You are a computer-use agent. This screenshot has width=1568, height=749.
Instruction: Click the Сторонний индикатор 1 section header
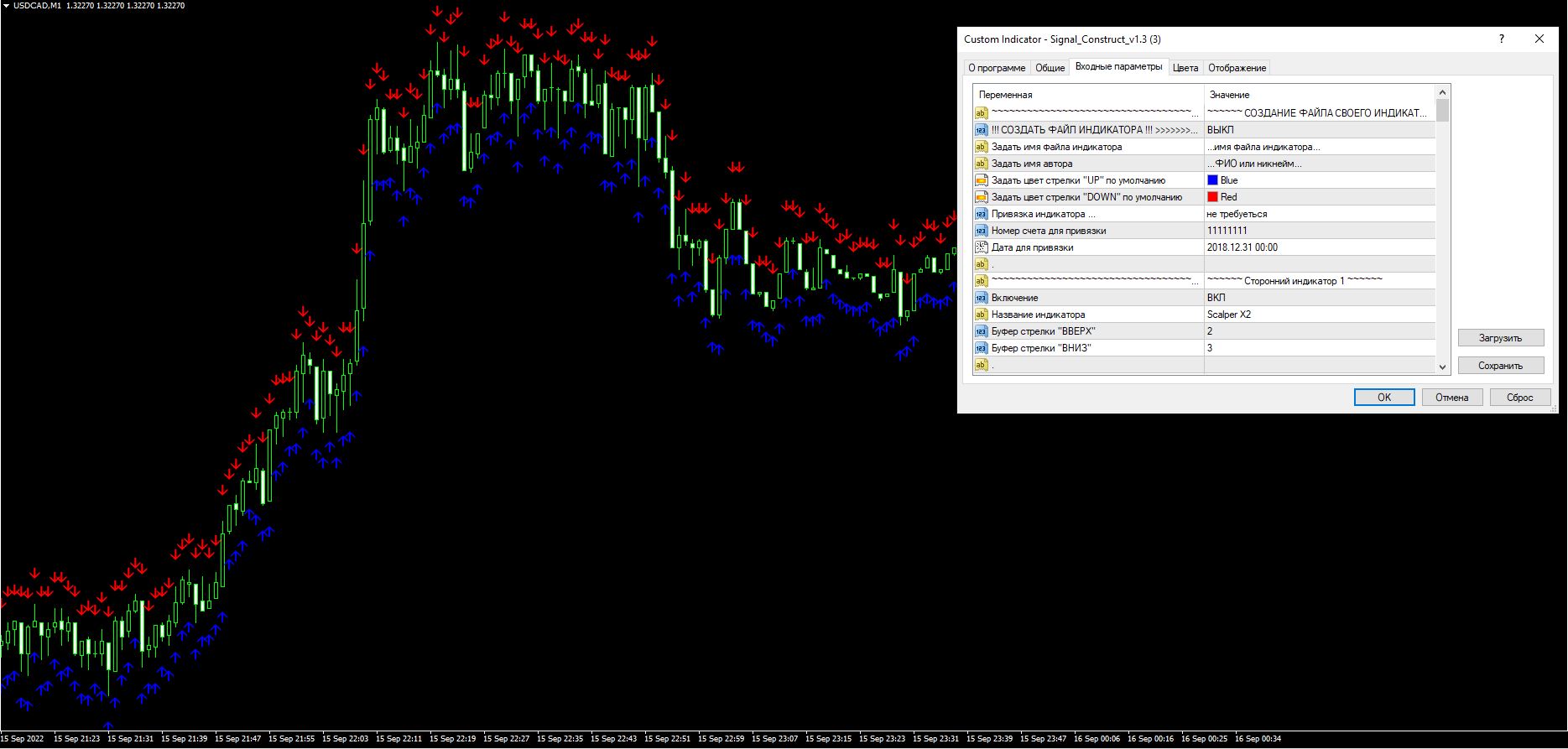coord(1295,281)
